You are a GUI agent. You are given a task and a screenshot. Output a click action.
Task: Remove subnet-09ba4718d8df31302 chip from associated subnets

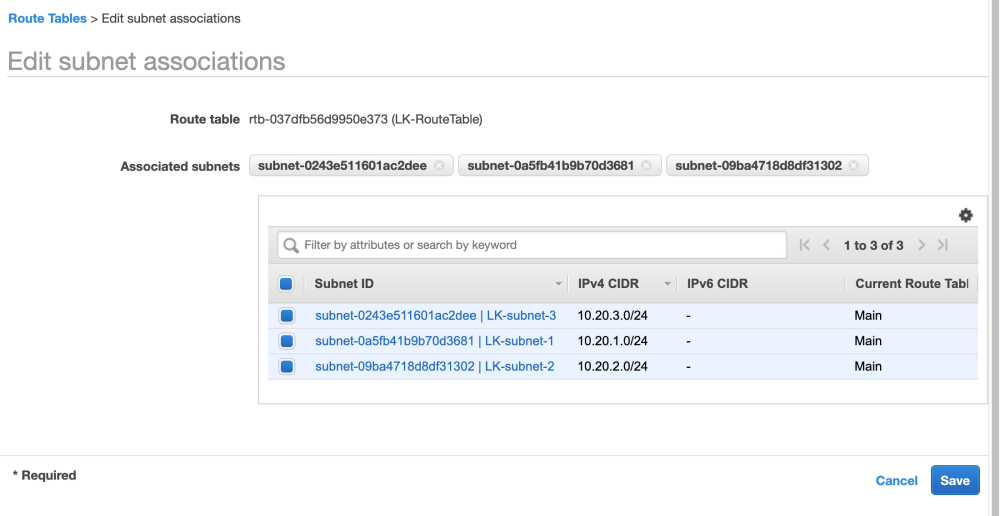point(853,166)
